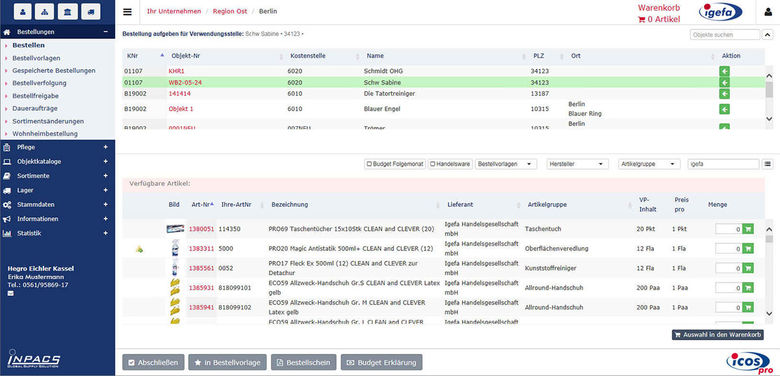Expand the Lager menu section
Screen dimensions: 780x376
point(105,190)
